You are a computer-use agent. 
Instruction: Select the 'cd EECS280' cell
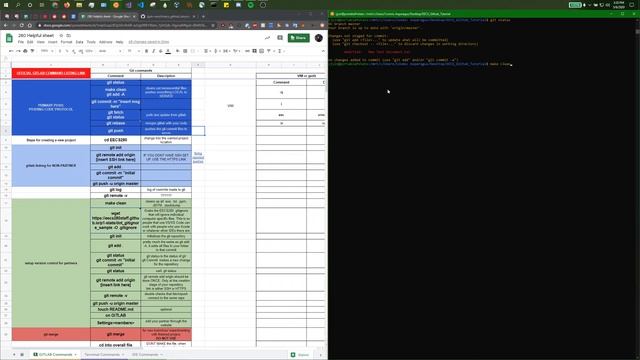116,140
